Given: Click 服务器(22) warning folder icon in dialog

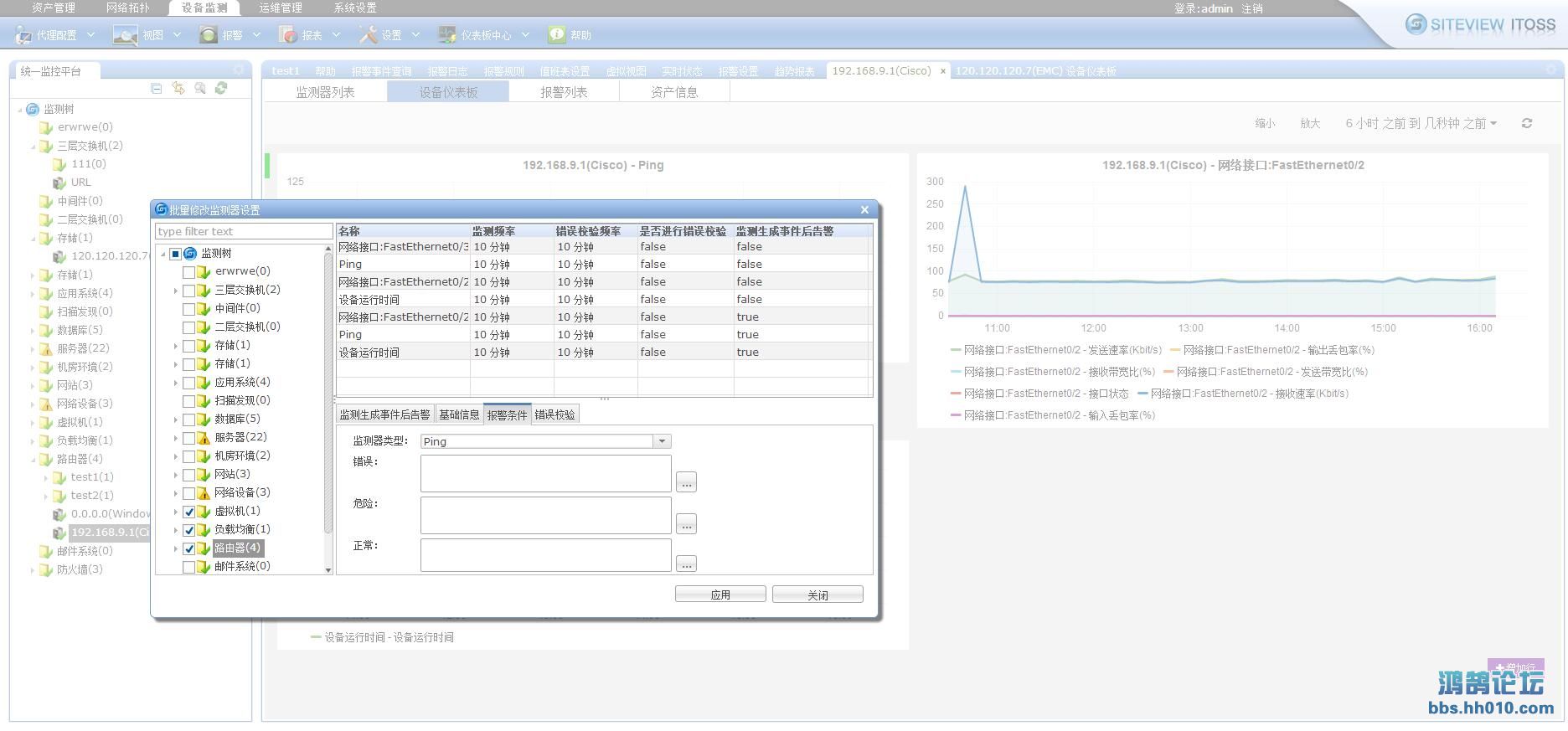Looking at the screenshot, I should pyautogui.click(x=204, y=437).
